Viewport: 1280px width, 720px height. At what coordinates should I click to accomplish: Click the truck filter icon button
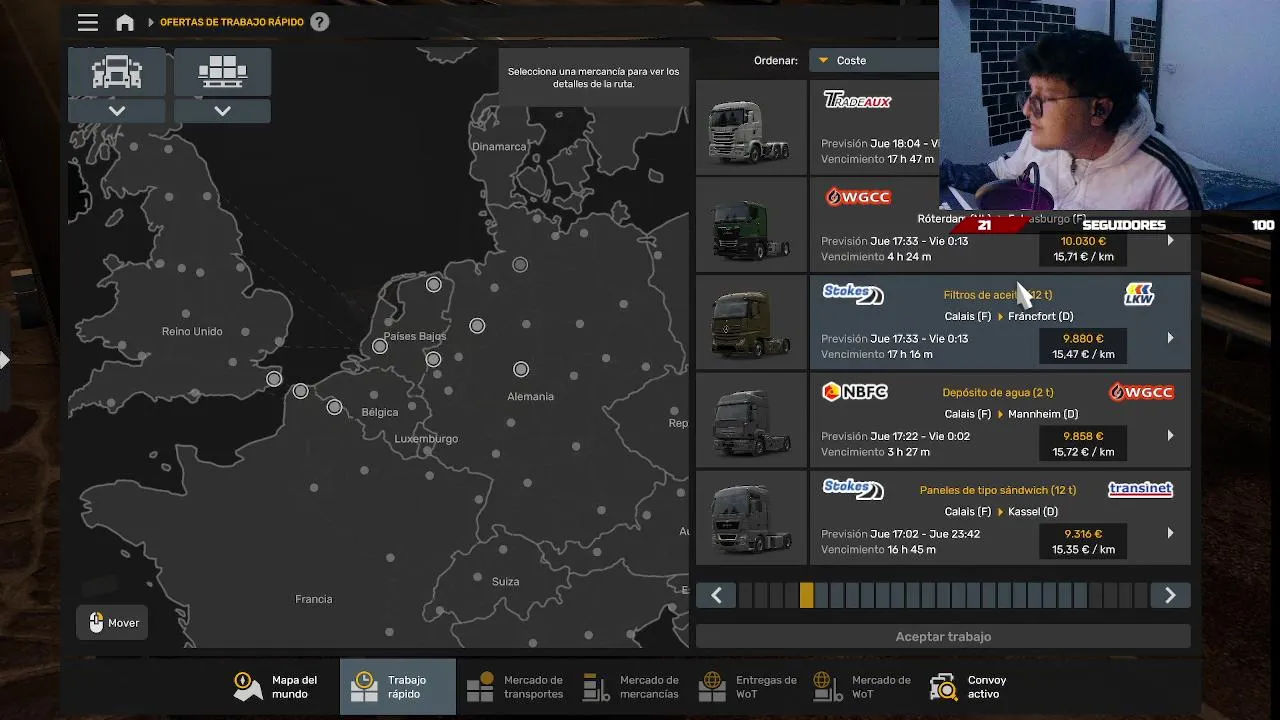pos(117,72)
